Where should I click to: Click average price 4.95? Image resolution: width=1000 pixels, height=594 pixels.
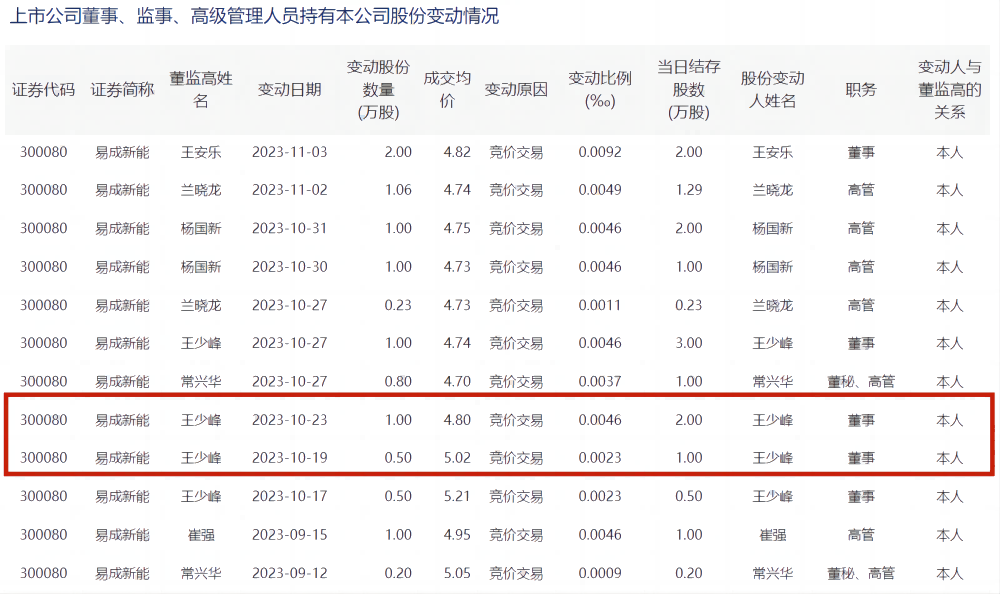coord(457,535)
